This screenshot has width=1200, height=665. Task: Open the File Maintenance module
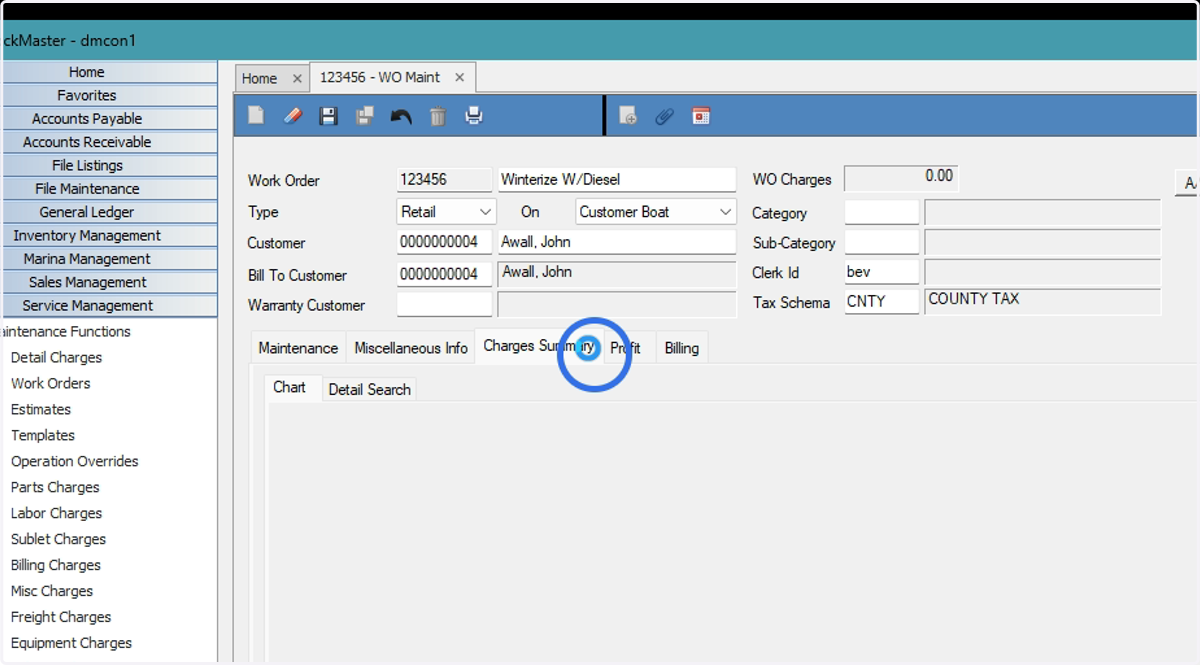click(x=110, y=189)
